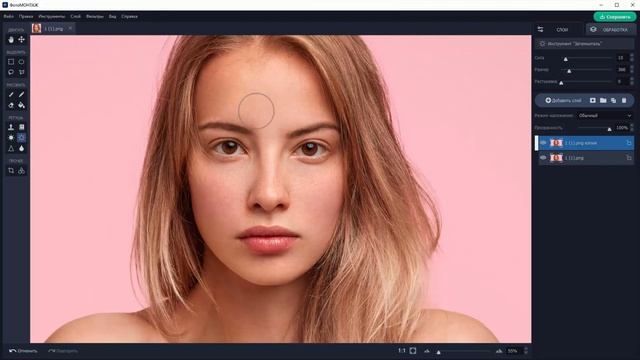Open the blend mode dropdown "Обычный"

point(605,116)
